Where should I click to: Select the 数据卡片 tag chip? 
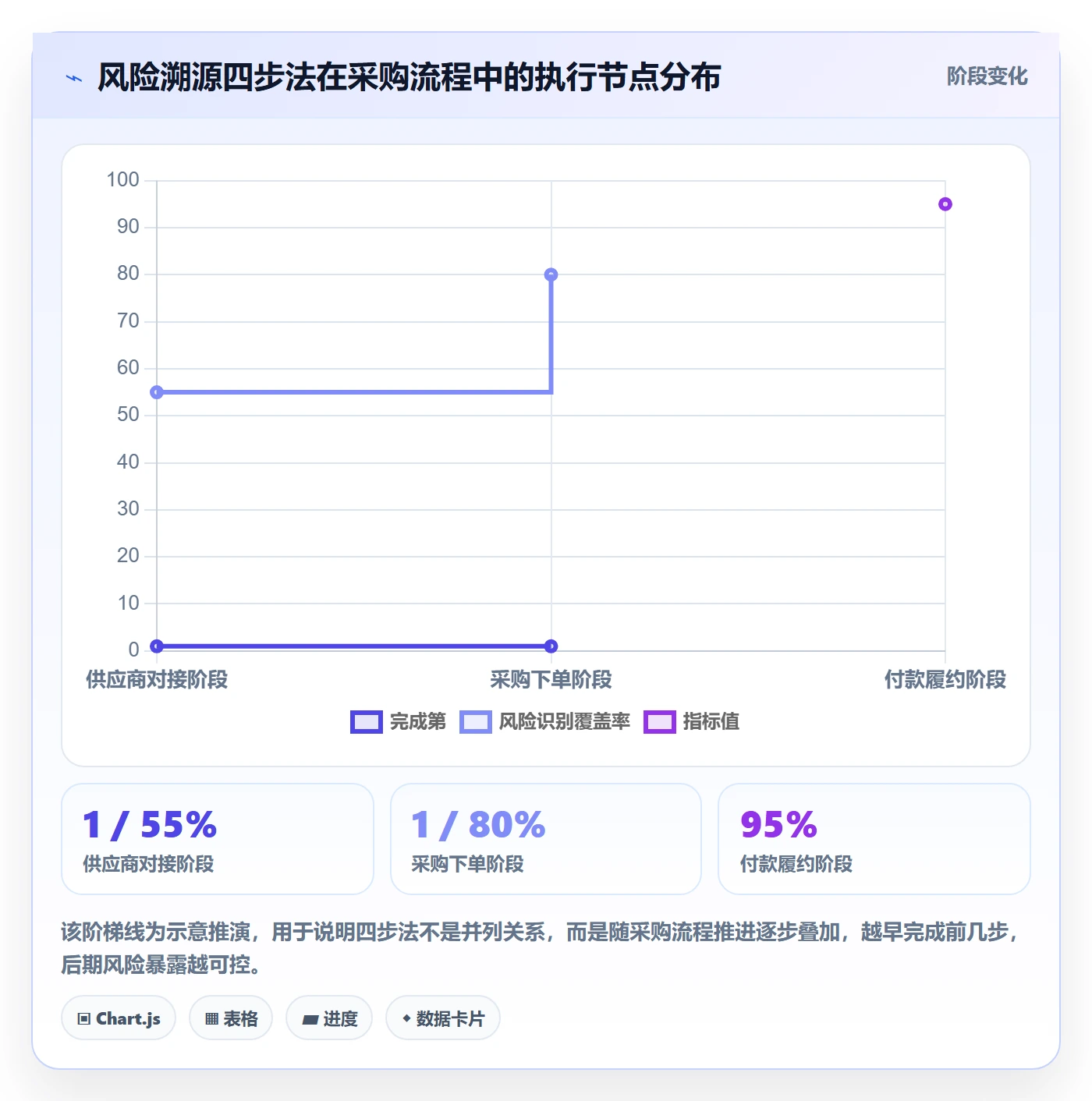(x=443, y=1018)
